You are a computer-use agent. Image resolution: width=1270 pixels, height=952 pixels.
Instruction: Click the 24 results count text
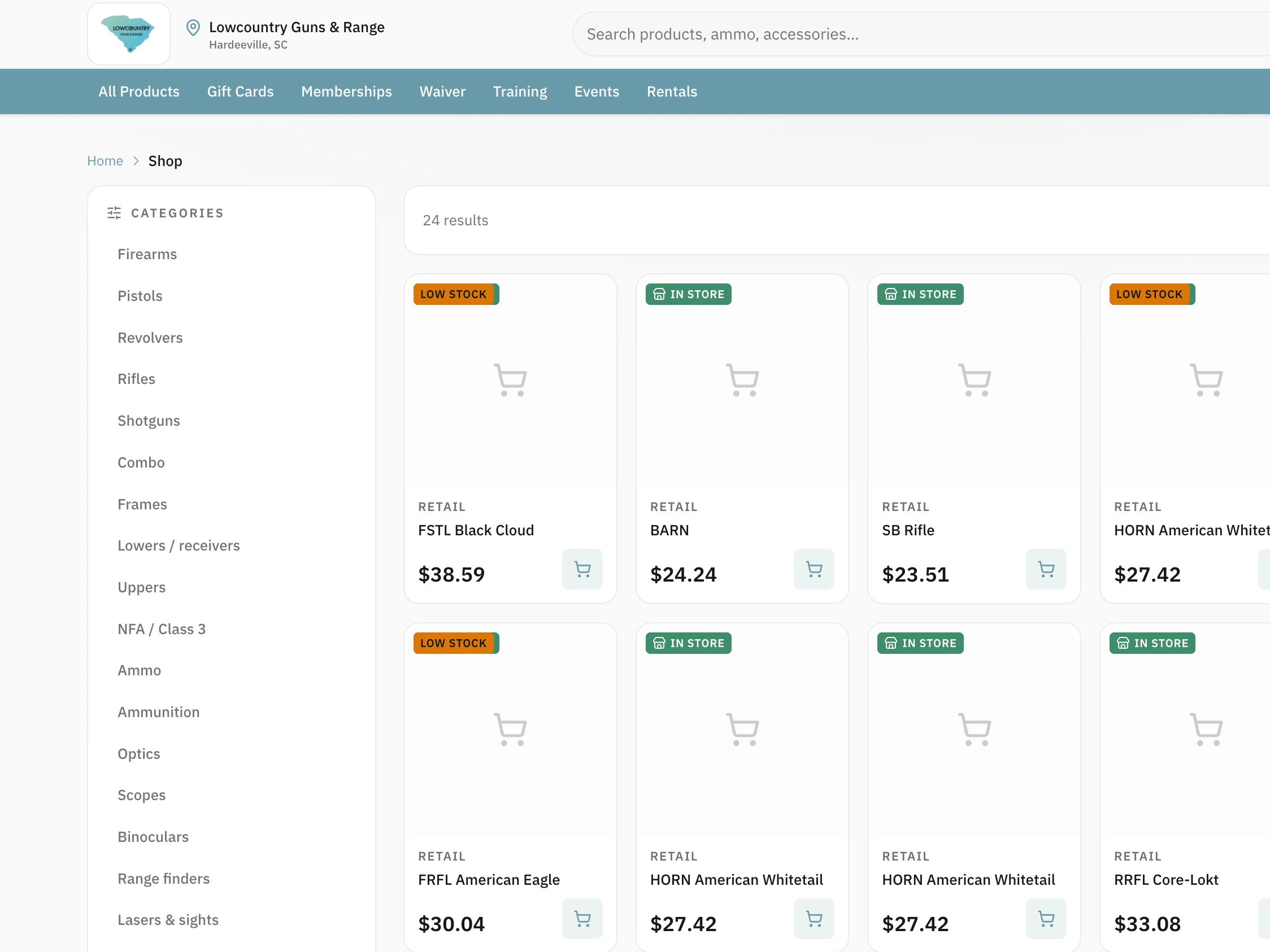[x=456, y=221]
